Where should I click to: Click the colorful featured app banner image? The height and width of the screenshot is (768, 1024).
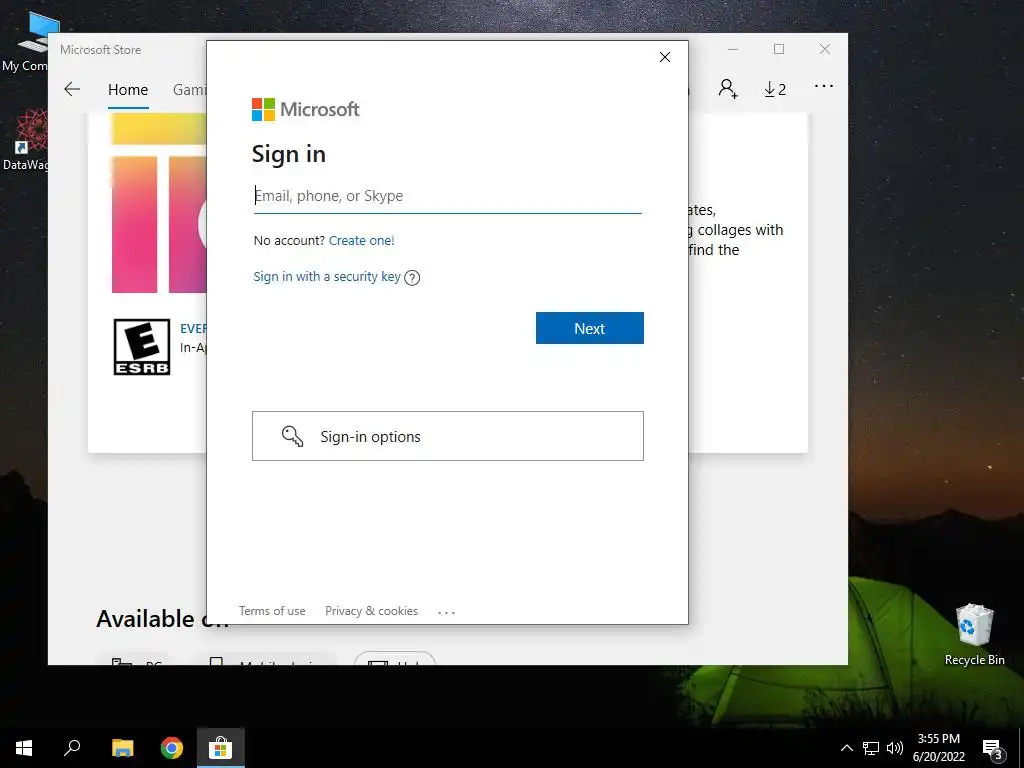[159, 202]
